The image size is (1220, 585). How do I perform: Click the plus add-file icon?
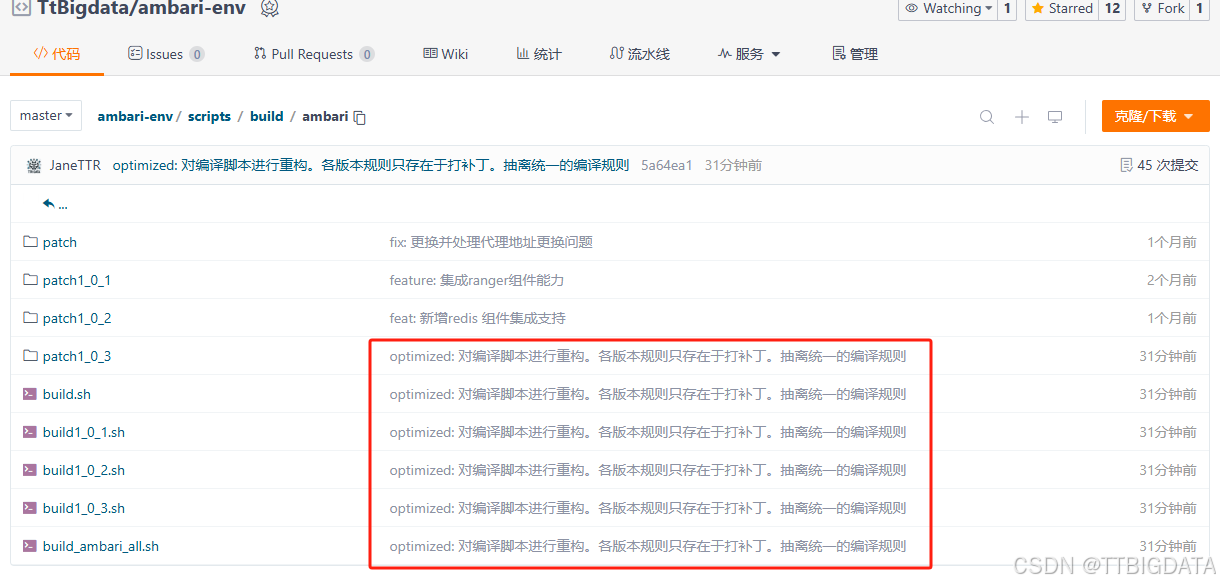tap(1021, 117)
